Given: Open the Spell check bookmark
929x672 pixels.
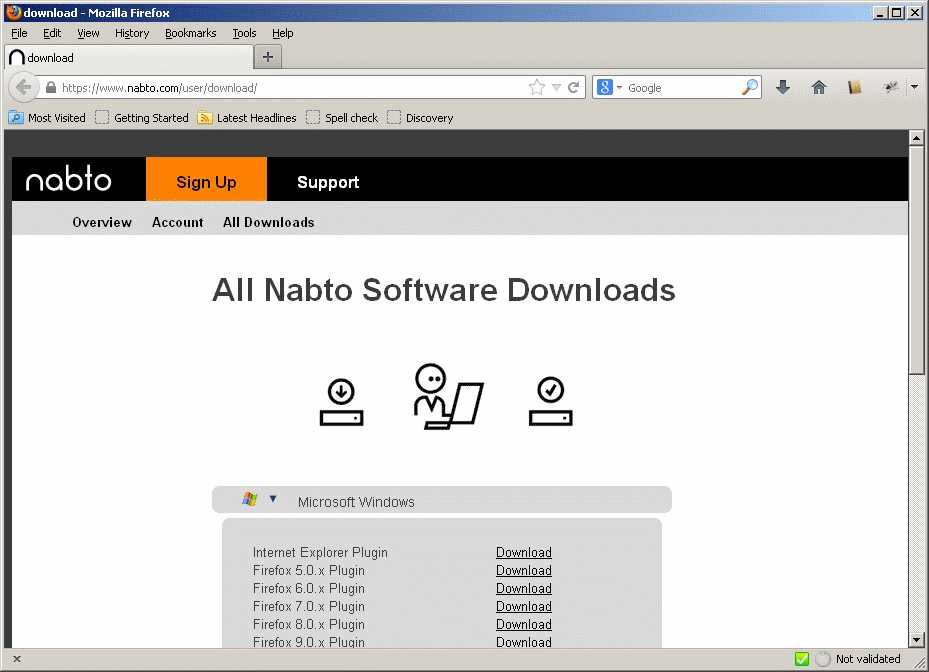Looking at the screenshot, I should point(342,118).
